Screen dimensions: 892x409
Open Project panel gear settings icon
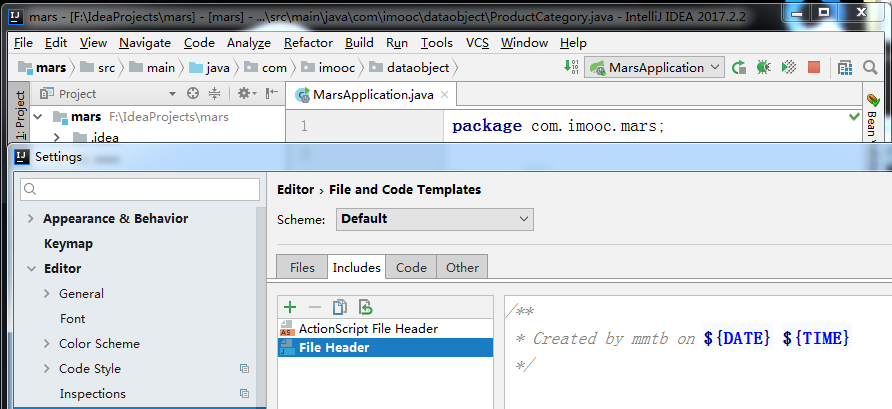point(246,93)
